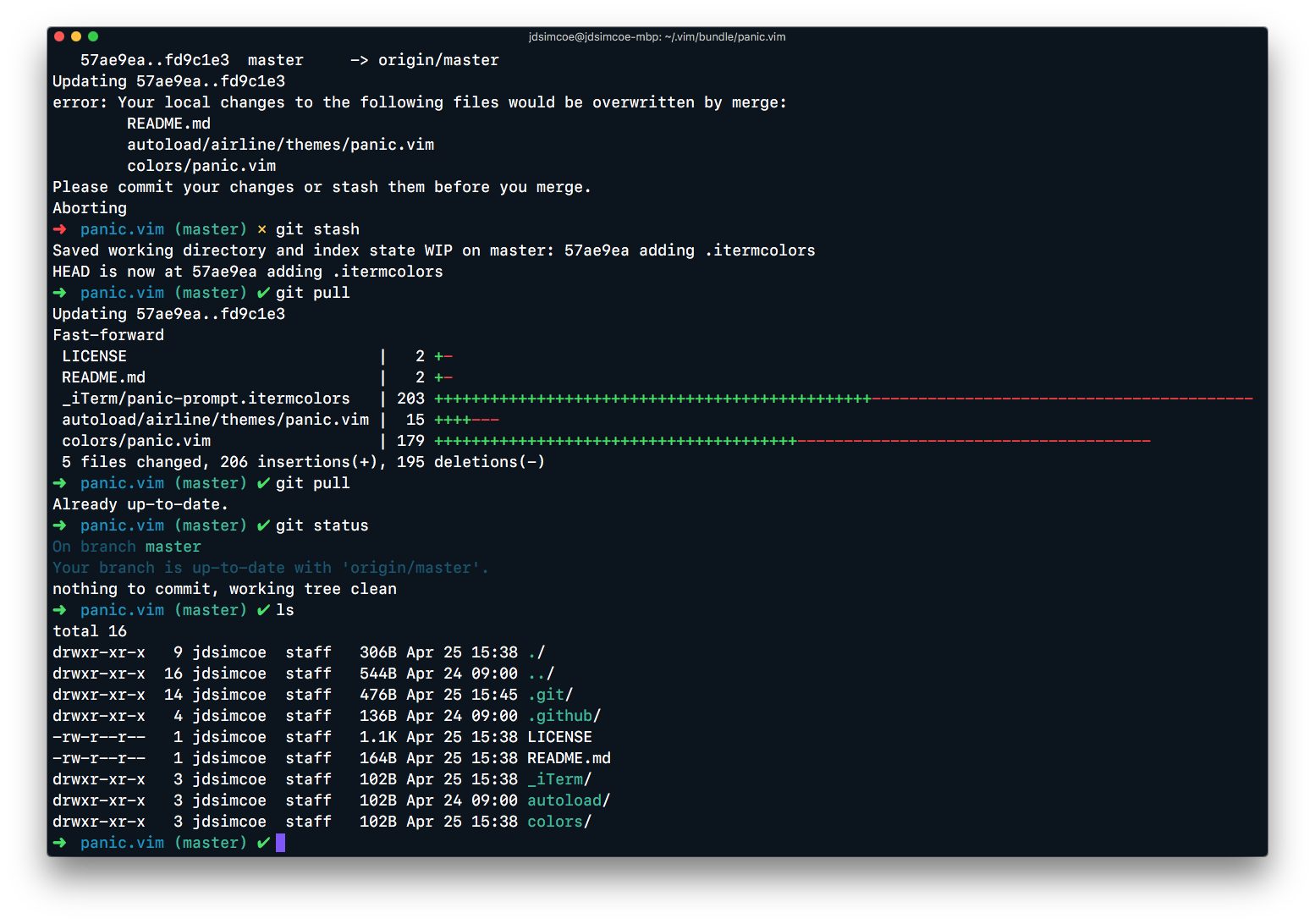This screenshot has width=1315, height=924.
Task: Click the 'On branch master' line
Action: 127,547
